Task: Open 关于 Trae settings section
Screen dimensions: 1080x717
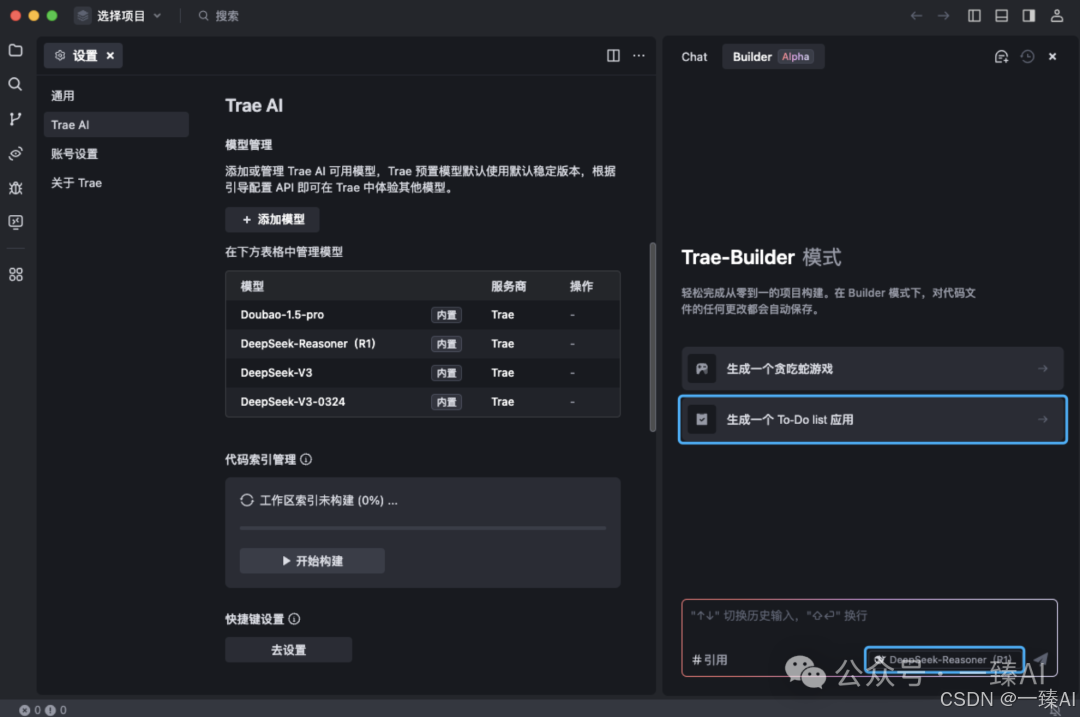Action: [x=116, y=183]
